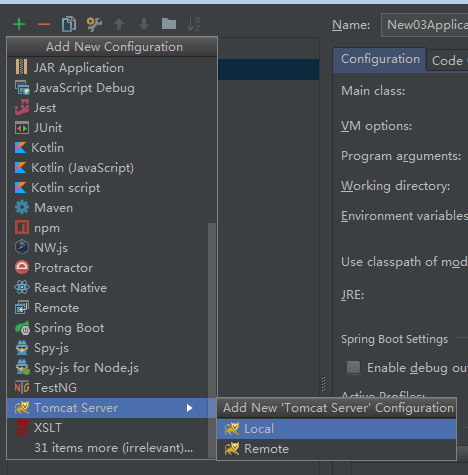Select React Native configuration type
The height and width of the screenshot is (475, 468).
click(x=108, y=288)
